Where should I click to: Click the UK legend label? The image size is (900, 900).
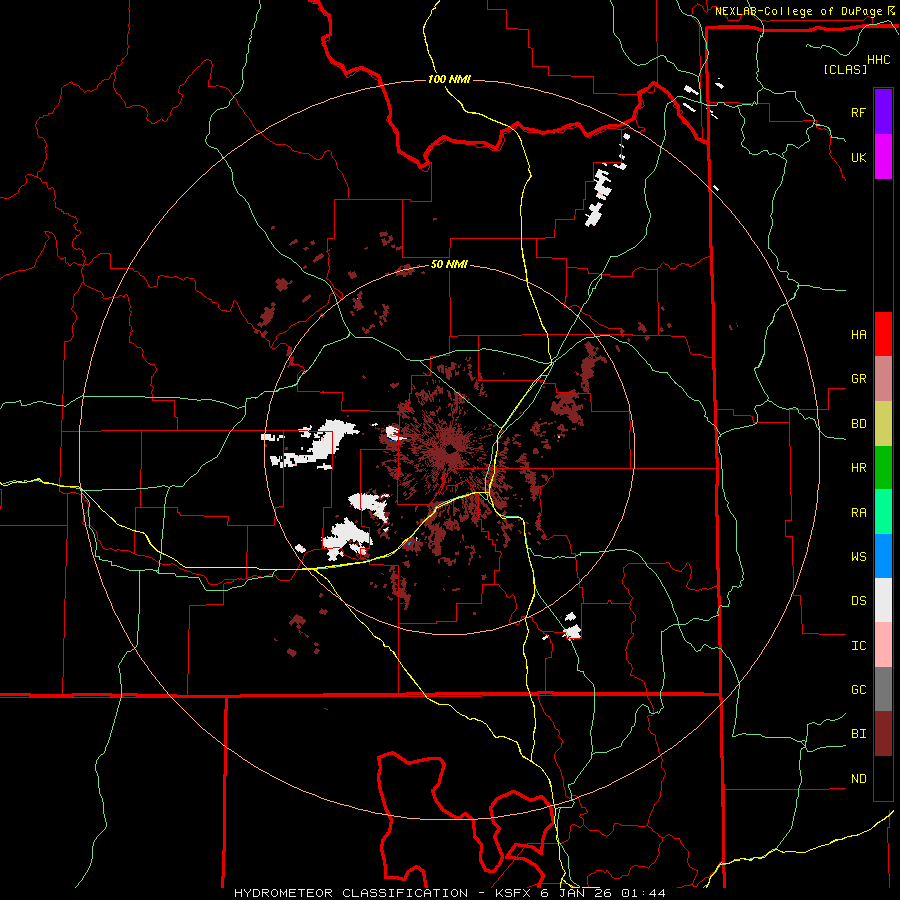[858, 157]
